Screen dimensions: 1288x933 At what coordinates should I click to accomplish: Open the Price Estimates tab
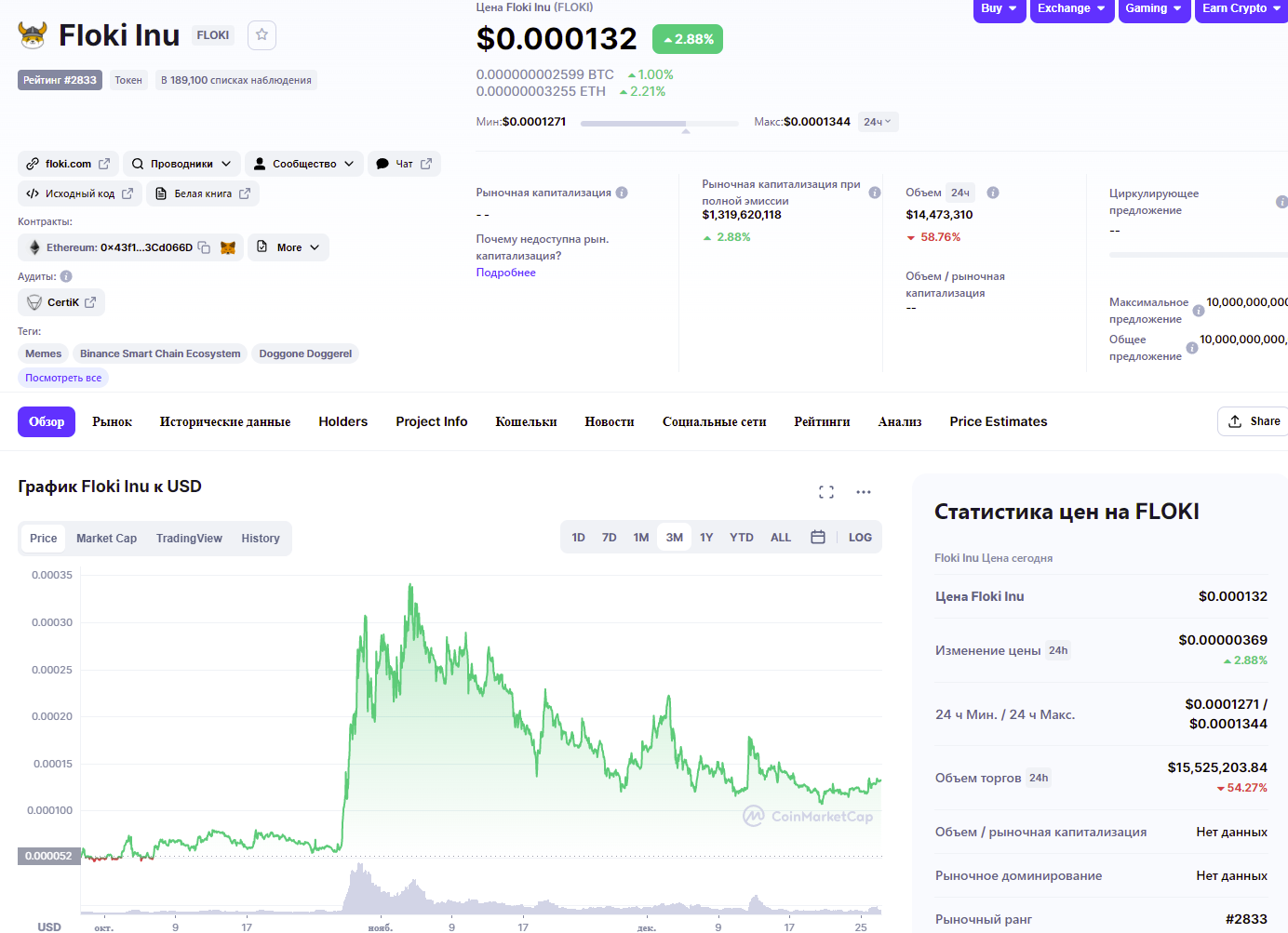tap(999, 421)
